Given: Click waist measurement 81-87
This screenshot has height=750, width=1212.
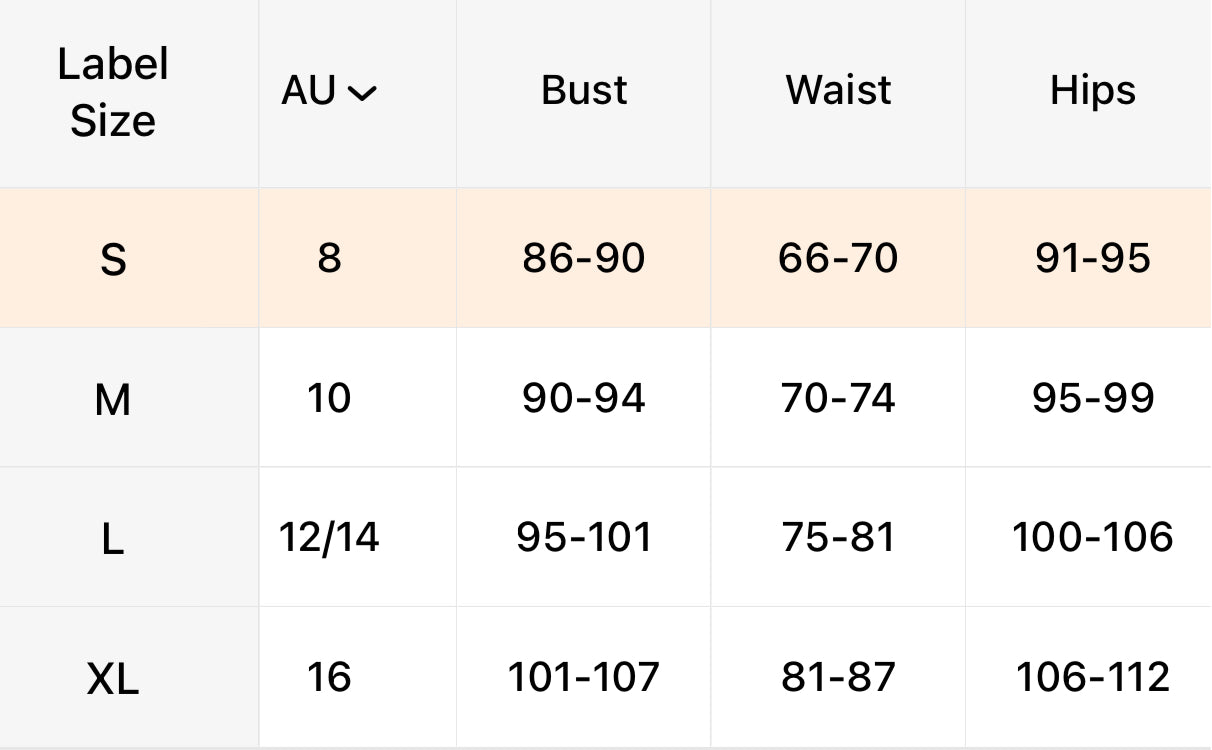Looking at the screenshot, I should point(838,677).
